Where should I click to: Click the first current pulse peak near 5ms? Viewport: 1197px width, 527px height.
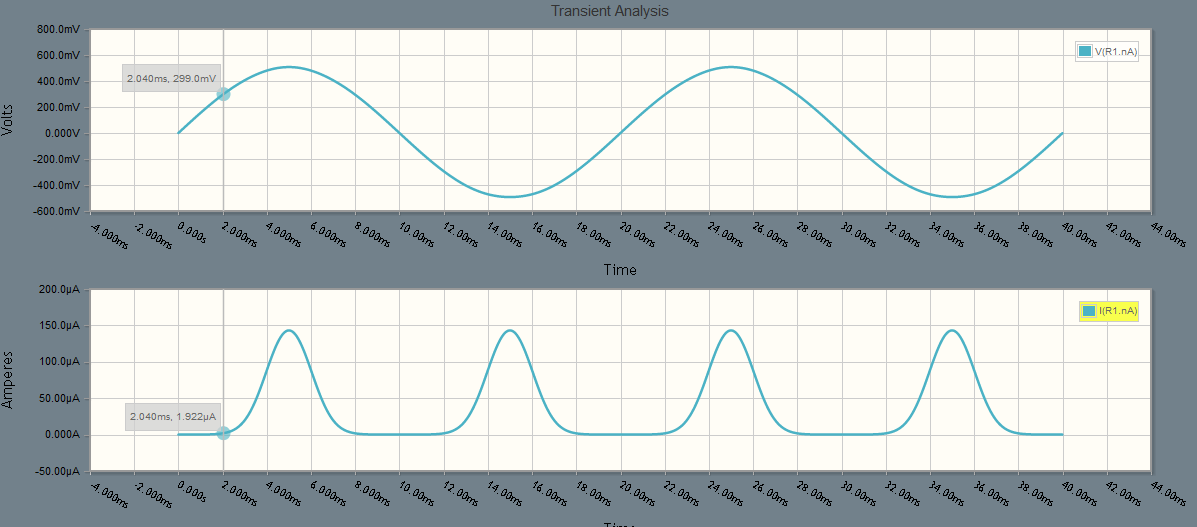coord(289,330)
